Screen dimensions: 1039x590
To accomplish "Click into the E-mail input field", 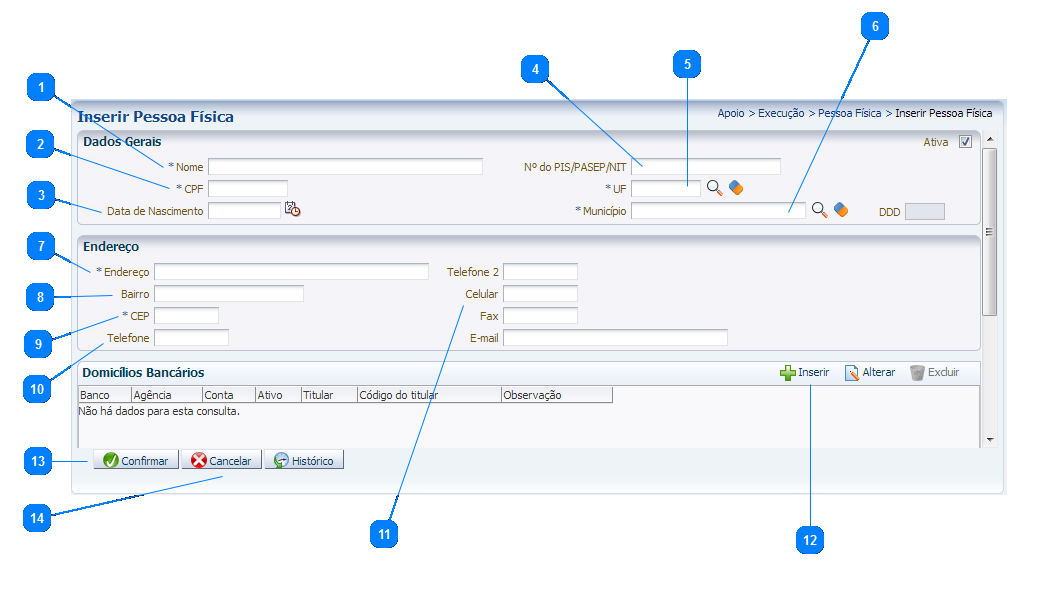I will (615, 338).
